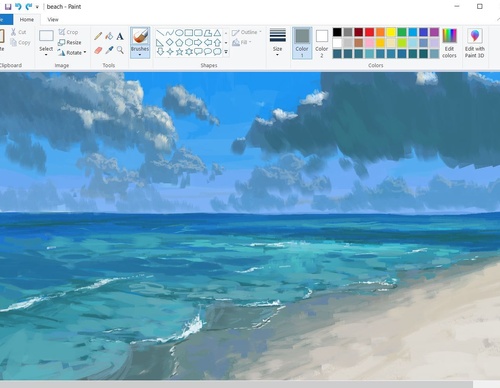Choose the Right arrow shape
Image resolution: width=500 pixels, height=388 pixels.
coord(198,42)
